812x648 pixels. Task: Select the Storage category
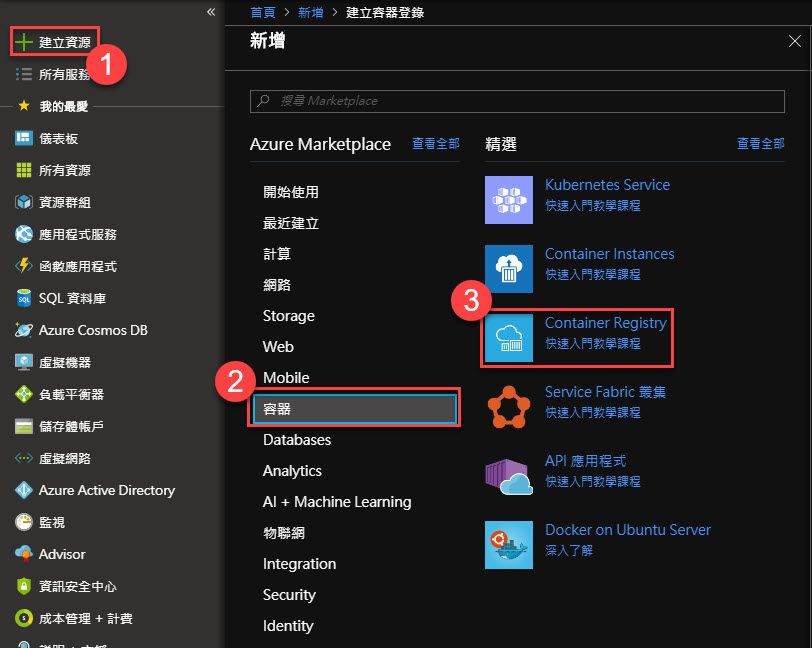click(x=288, y=316)
